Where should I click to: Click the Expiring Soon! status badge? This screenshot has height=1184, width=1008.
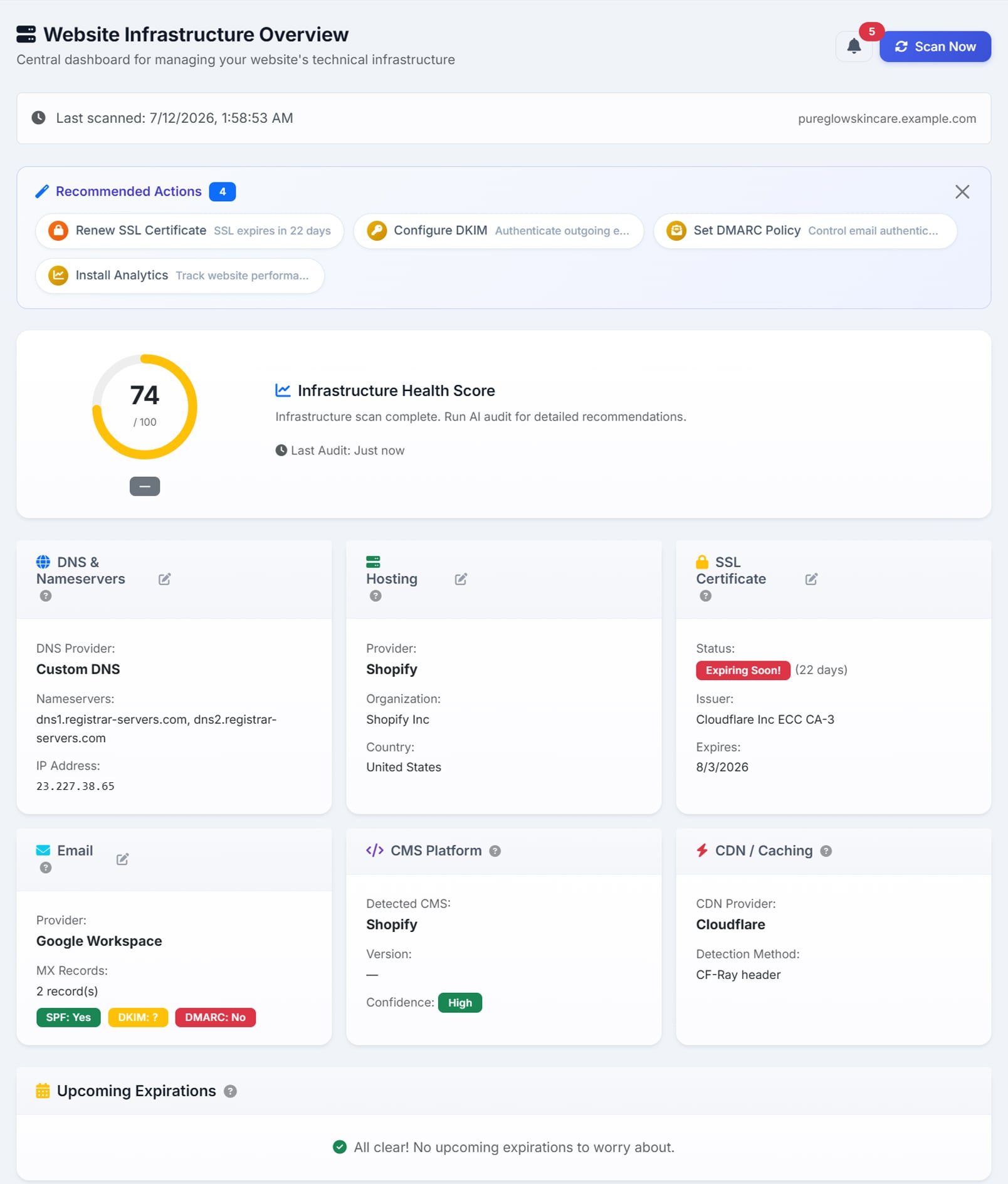[x=743, y=671]
